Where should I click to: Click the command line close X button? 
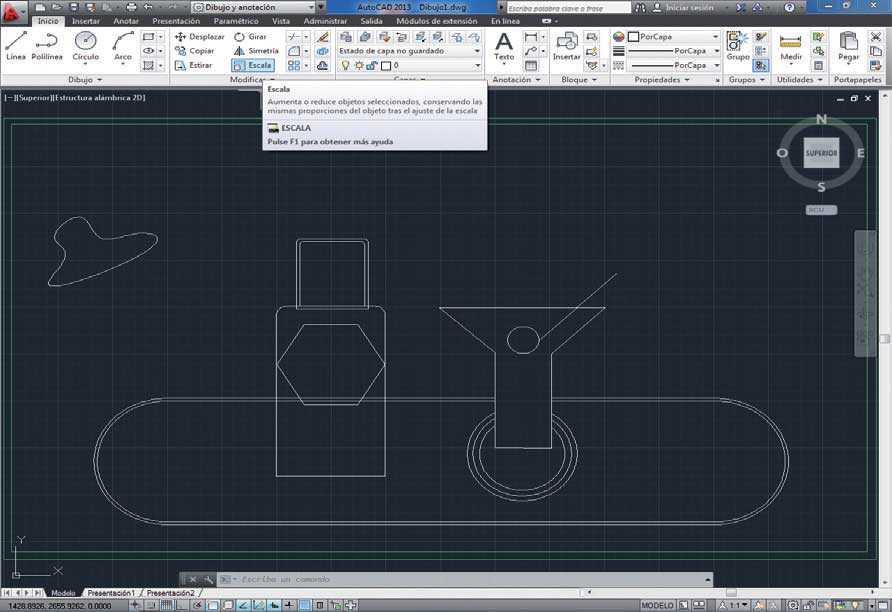click(192, 580)
